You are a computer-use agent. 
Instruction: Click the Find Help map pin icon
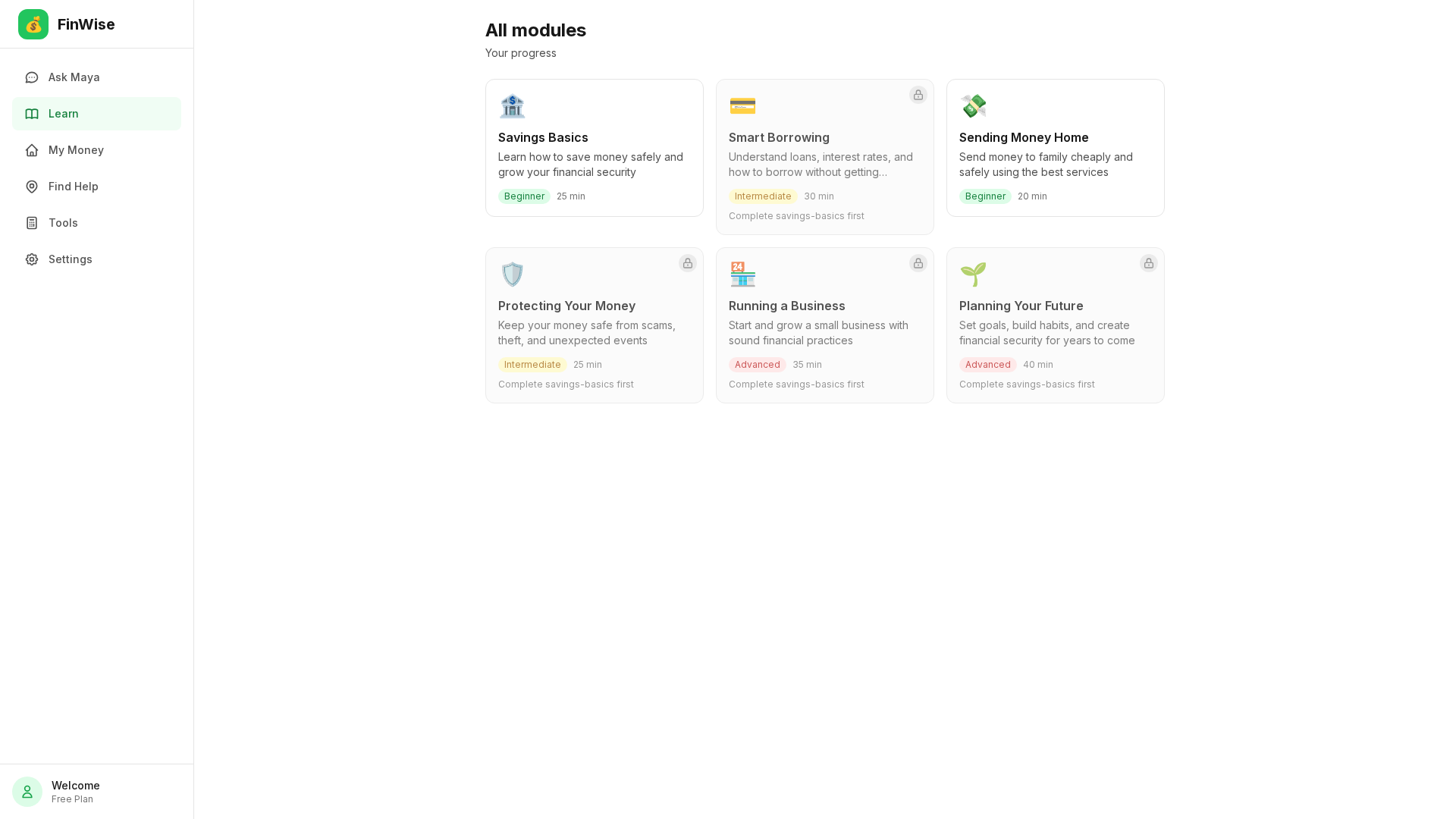pos(32,187)
